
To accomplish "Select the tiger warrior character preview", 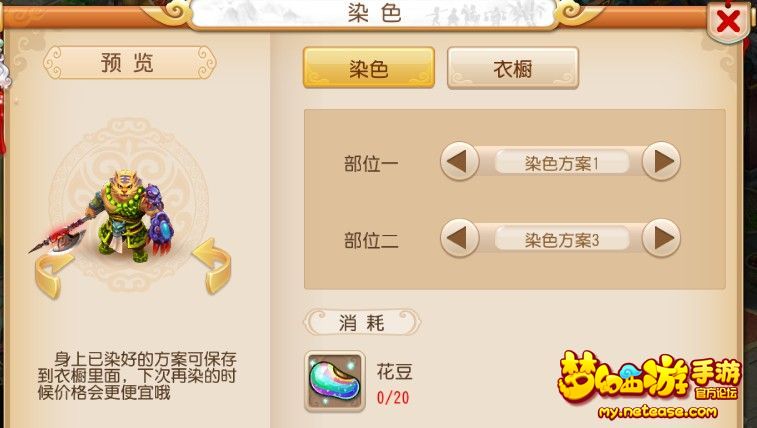I will coord(116,216).
